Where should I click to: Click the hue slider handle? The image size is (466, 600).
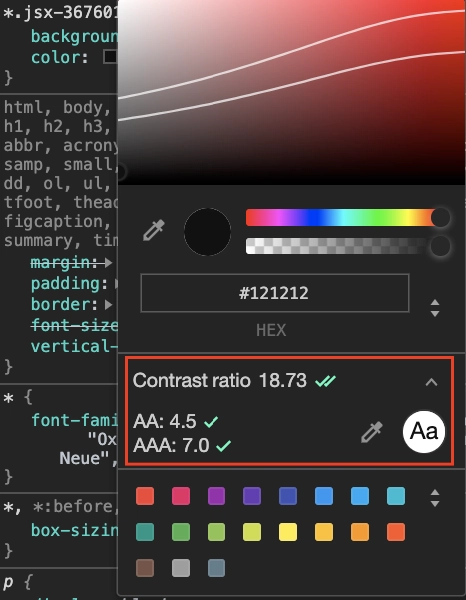(440, 218)
